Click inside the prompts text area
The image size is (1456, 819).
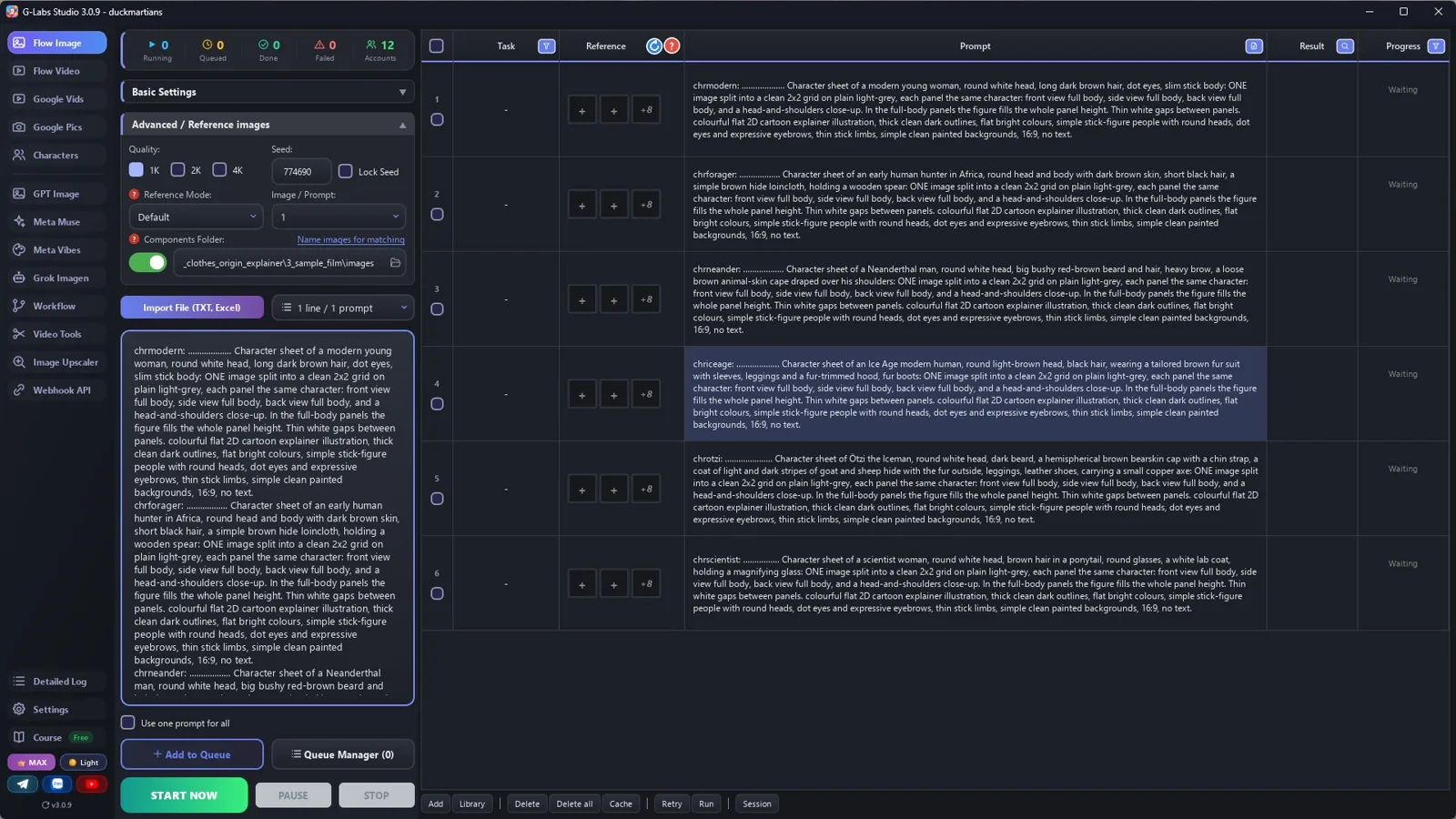(x=268, y=519)
